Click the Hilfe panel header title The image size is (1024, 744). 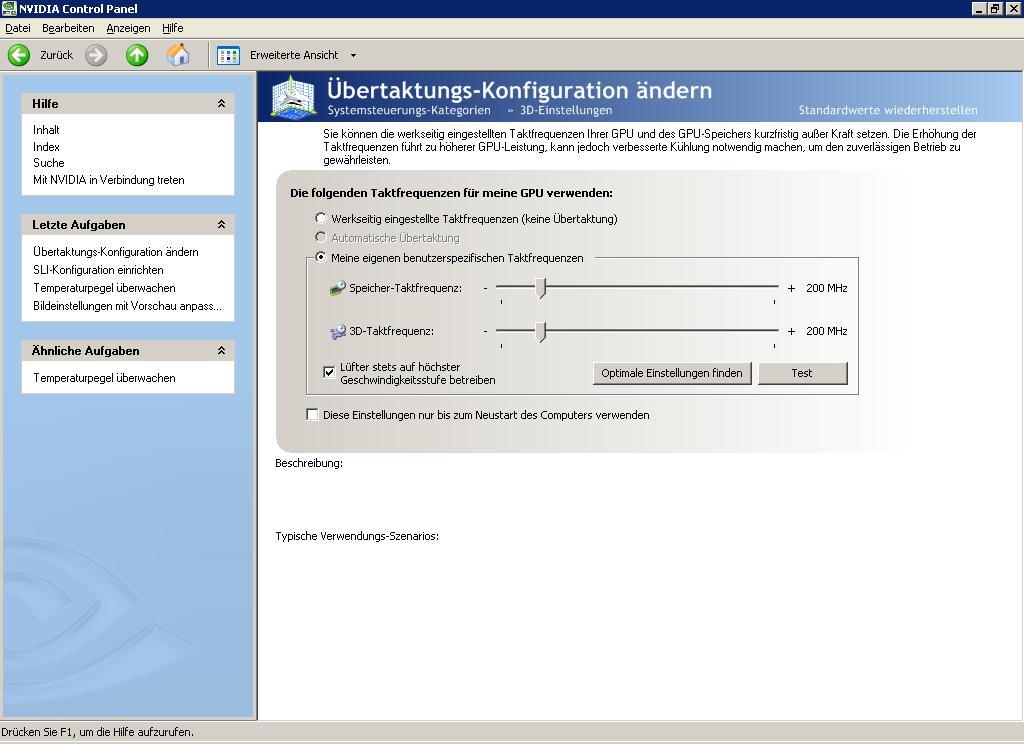(45, 104)
